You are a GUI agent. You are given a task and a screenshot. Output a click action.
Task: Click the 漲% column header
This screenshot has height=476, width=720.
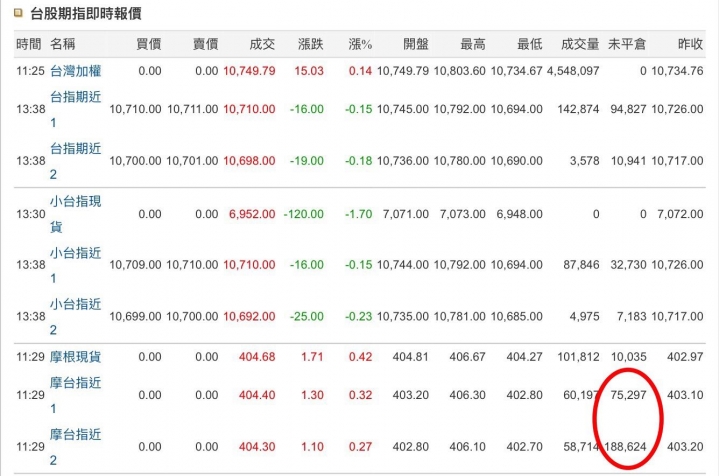point(360,44)
